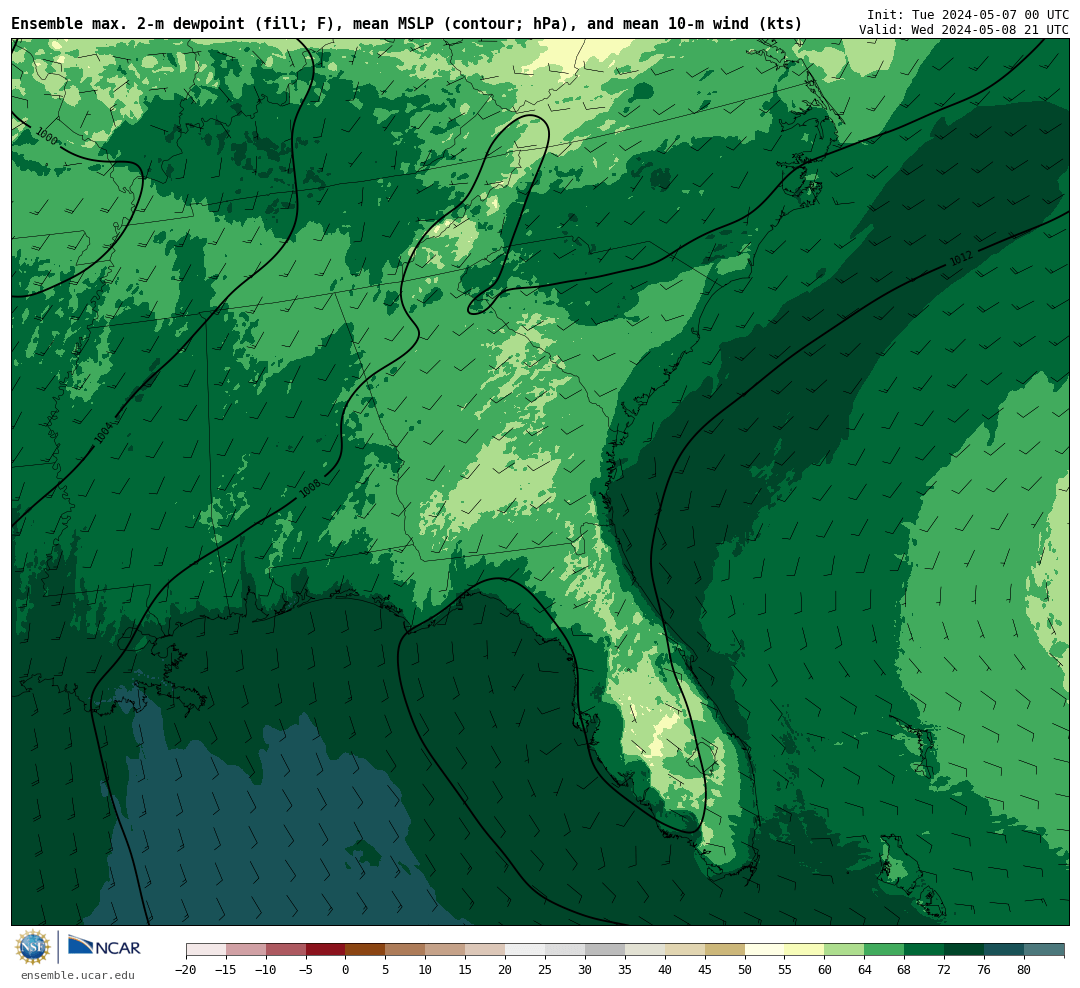
Task: Click the colorbar swatch between 60 and 64
Action: (844, 950)
